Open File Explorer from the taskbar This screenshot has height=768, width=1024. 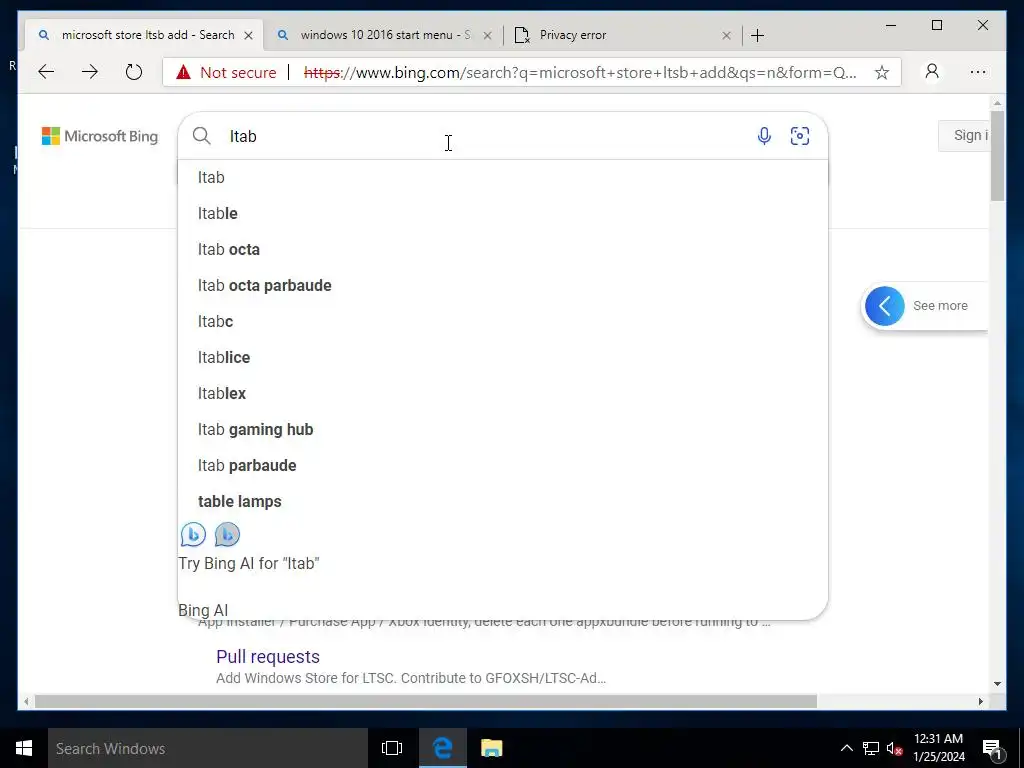coord(491,748)
